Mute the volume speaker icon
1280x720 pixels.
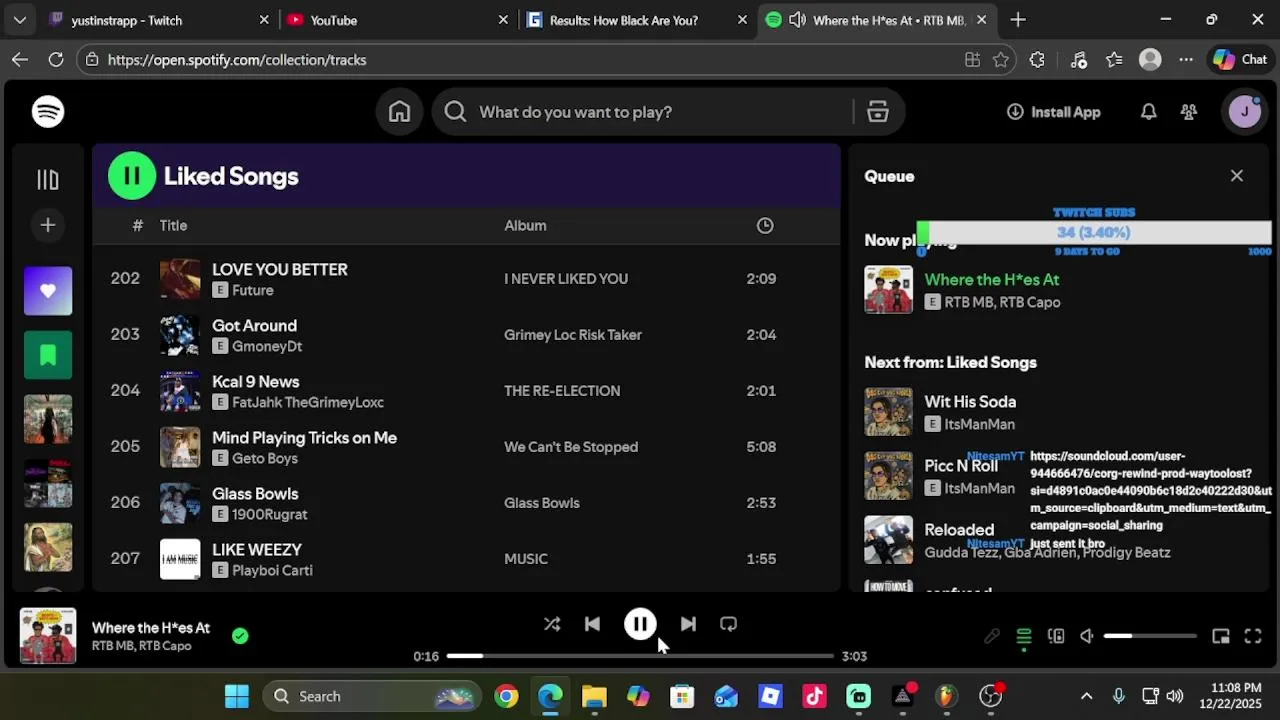[x=1087, y=636]
